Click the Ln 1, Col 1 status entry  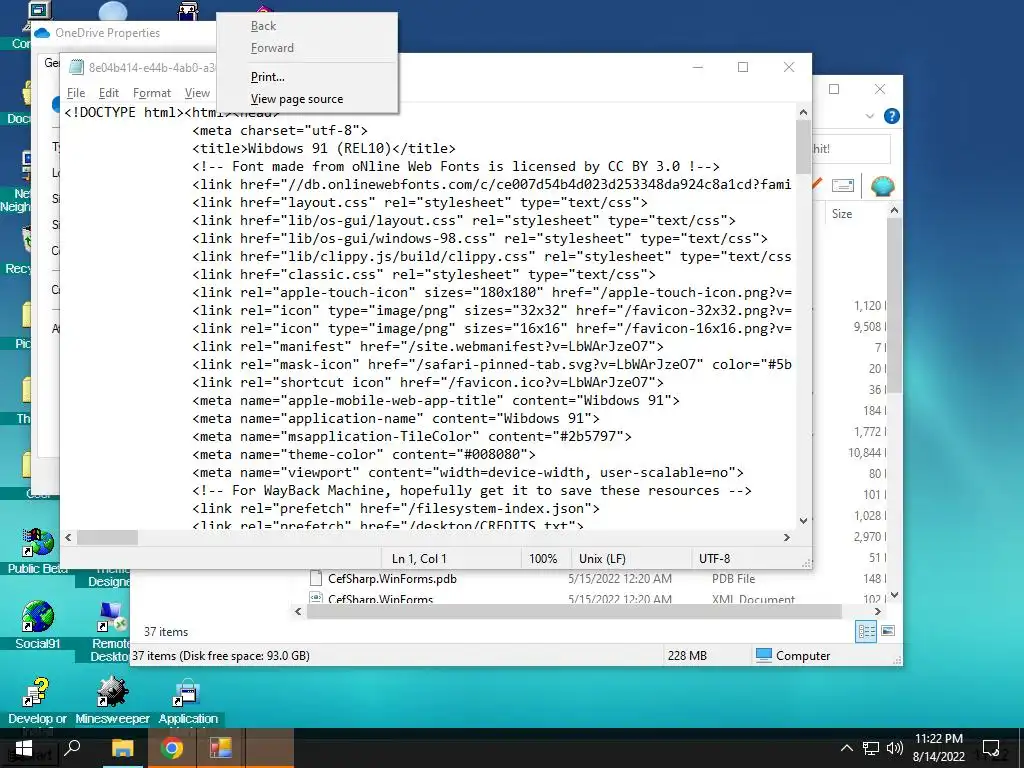pyautogui.click(x=419, y=558)
